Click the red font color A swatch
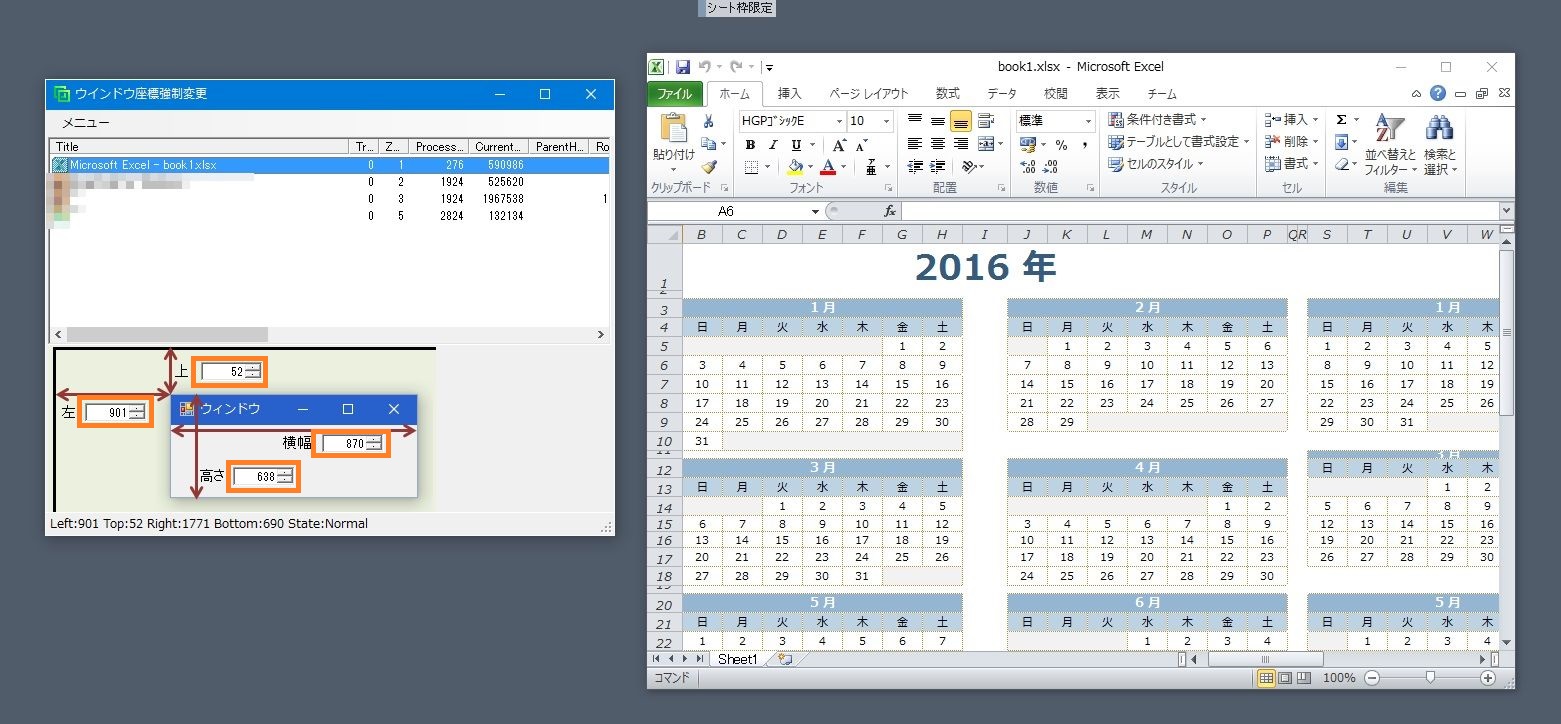This screenshot has height=724, width=1561. pos(827,167)
